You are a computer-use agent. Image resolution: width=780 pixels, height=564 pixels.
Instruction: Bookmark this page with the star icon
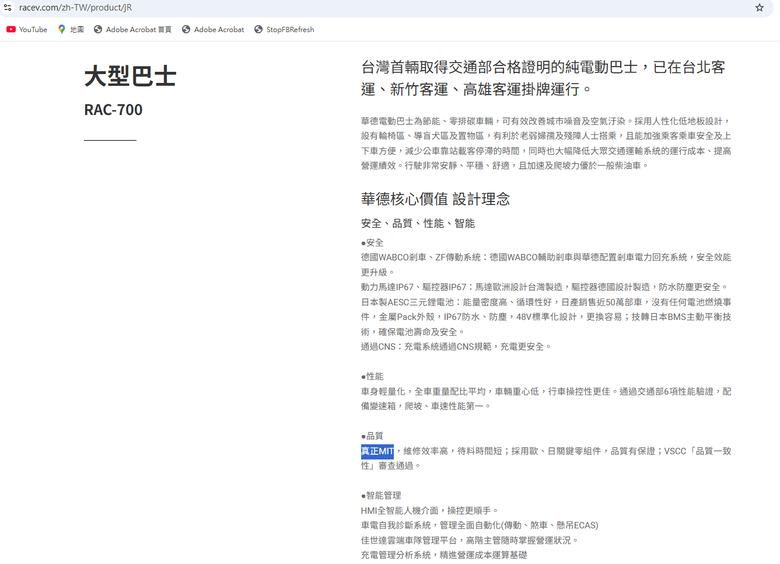[x=759, y=8]
